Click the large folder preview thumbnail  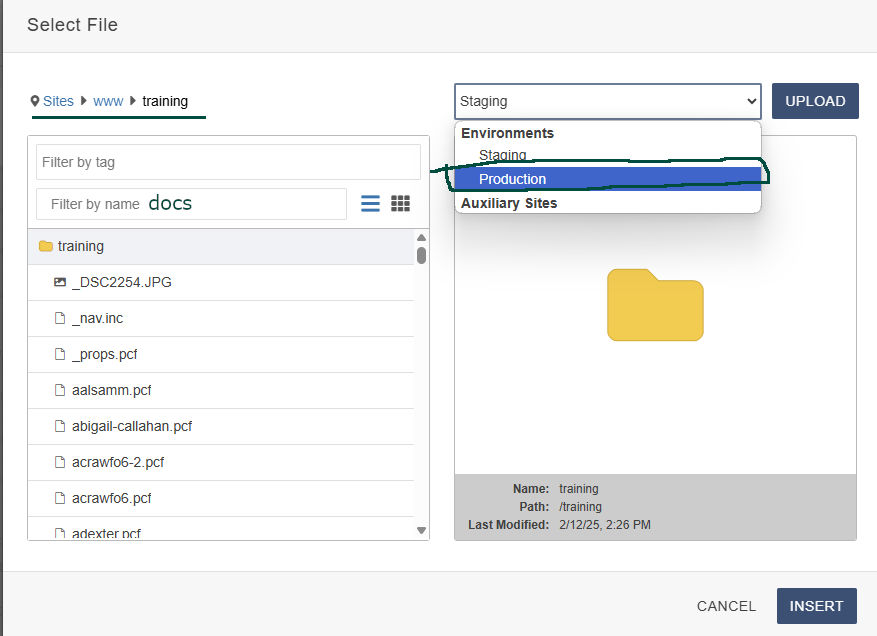[655, 305]
